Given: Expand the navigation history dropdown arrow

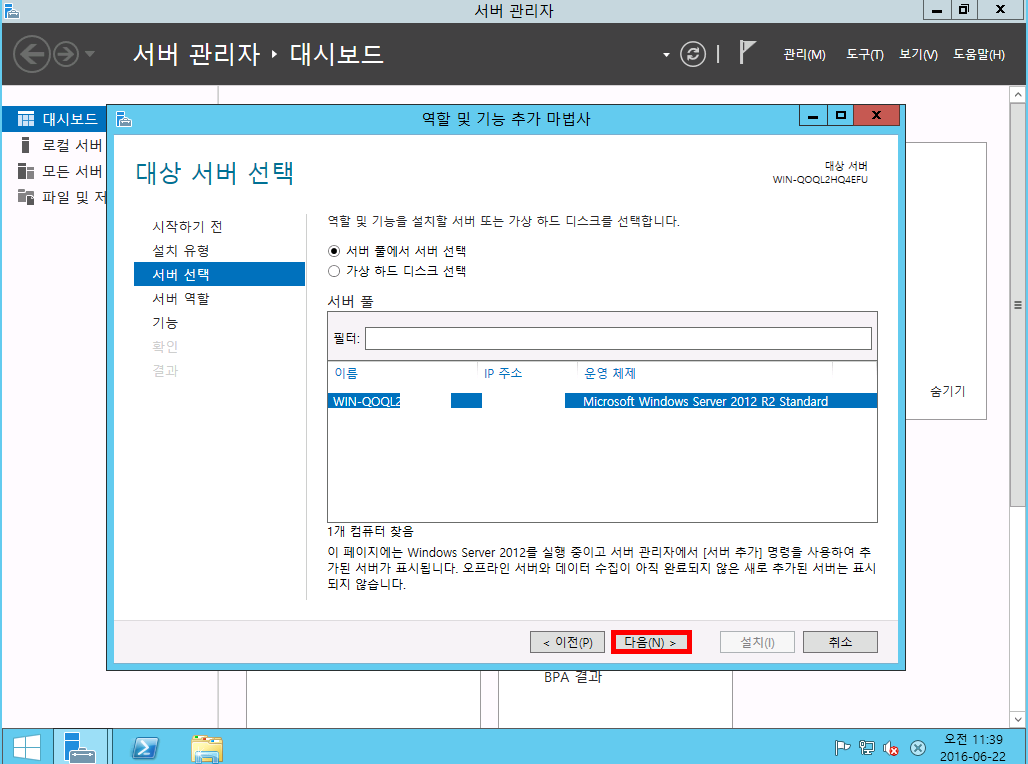Looking at the screenshot, I should (x=90, y=54).
